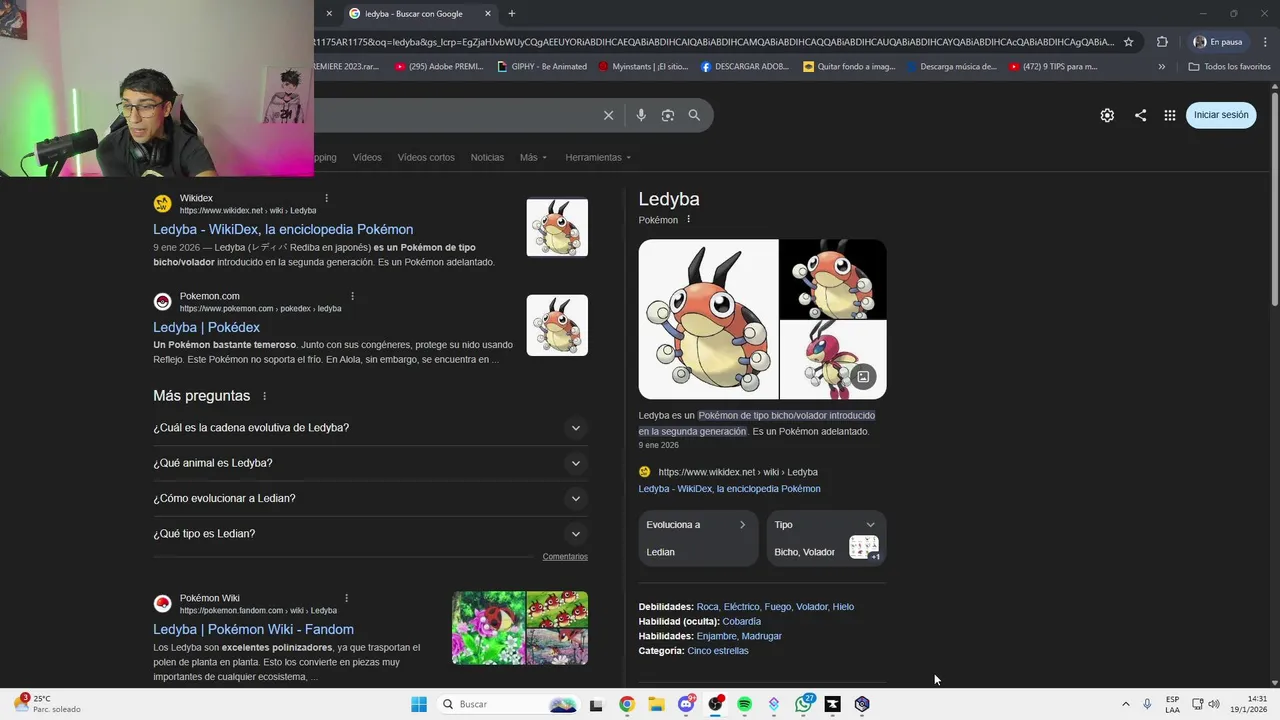Click the Iniciar sesión button
This screenshot has width=1280, height=720.
(1221, 115)
